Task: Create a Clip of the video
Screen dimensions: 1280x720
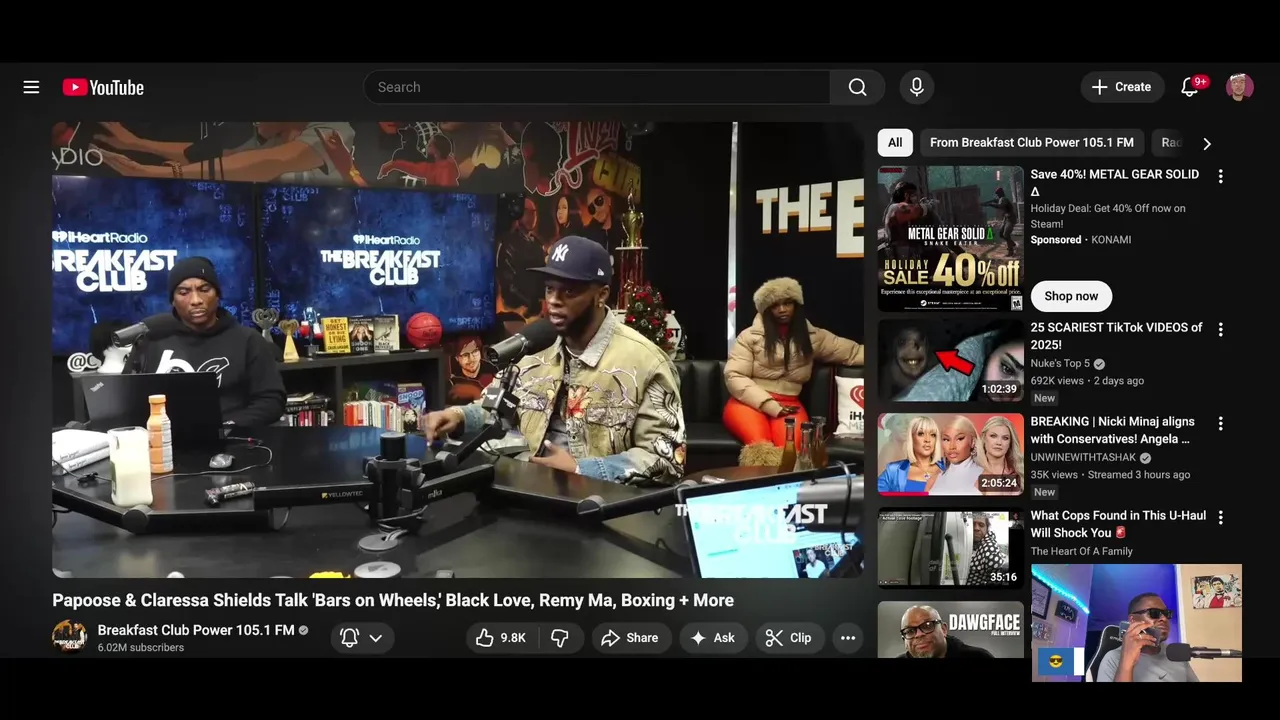Action: 788,638
